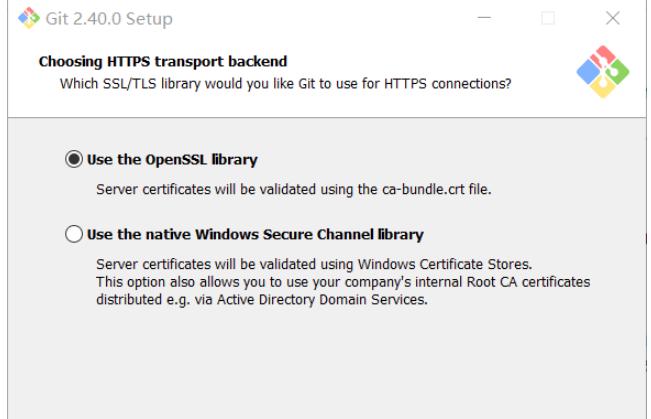Image resolution: width=651 pixels, height=419 pixels.
Task: Click the "Use the native Windows Secure Channel library" label
Action: pyautogui.click(x=255, y=235)
